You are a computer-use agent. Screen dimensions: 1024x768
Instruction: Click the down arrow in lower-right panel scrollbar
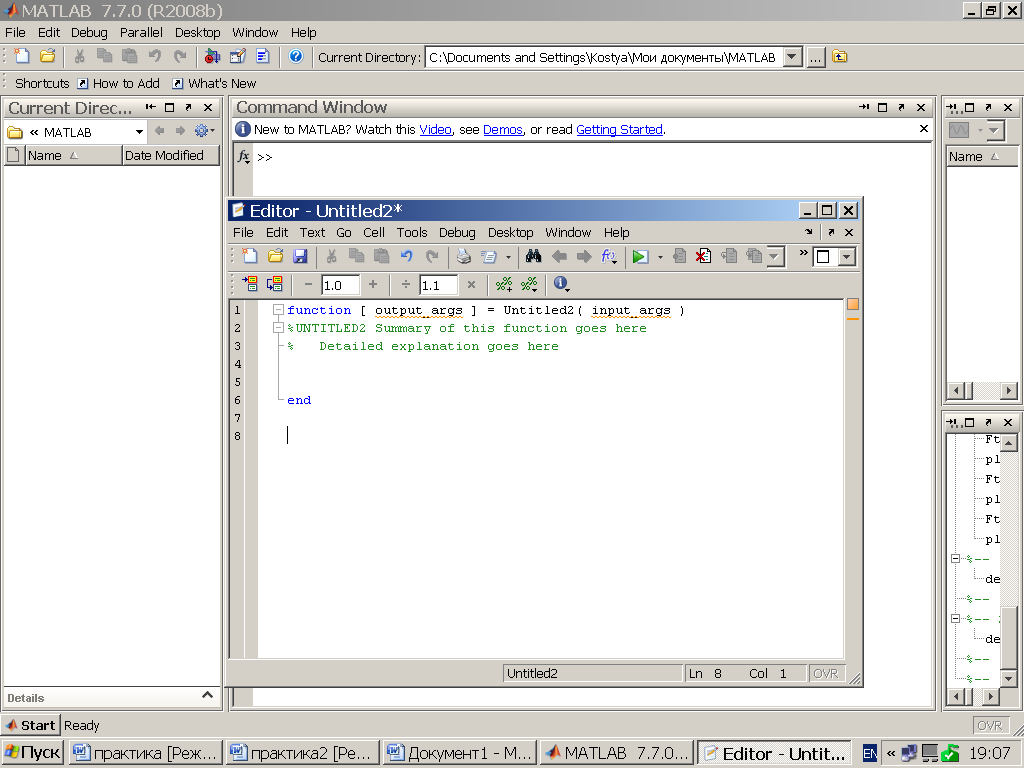(1008, 679)
